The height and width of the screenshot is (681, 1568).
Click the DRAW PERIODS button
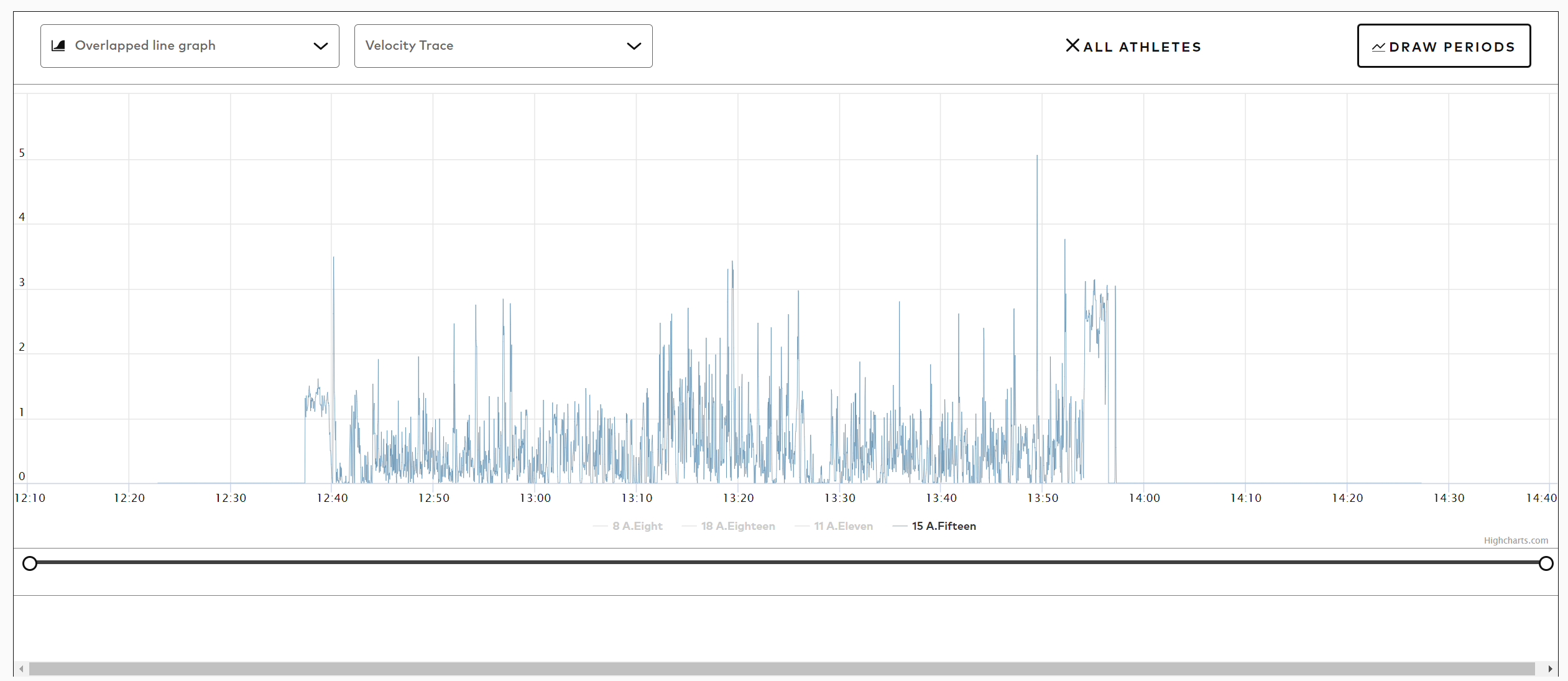[1444, 45]
